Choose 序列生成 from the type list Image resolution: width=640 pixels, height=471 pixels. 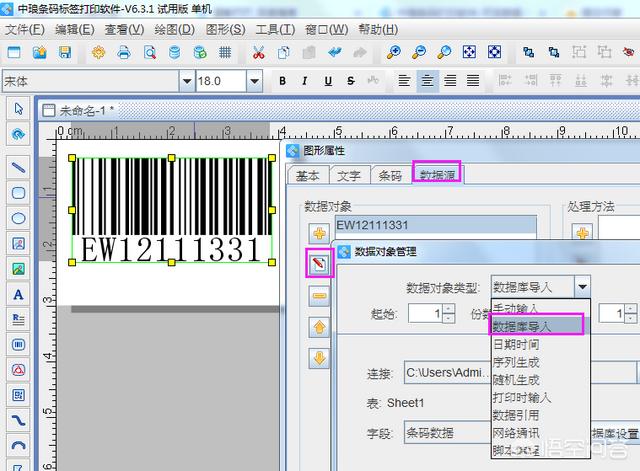(x=540, y=362)
